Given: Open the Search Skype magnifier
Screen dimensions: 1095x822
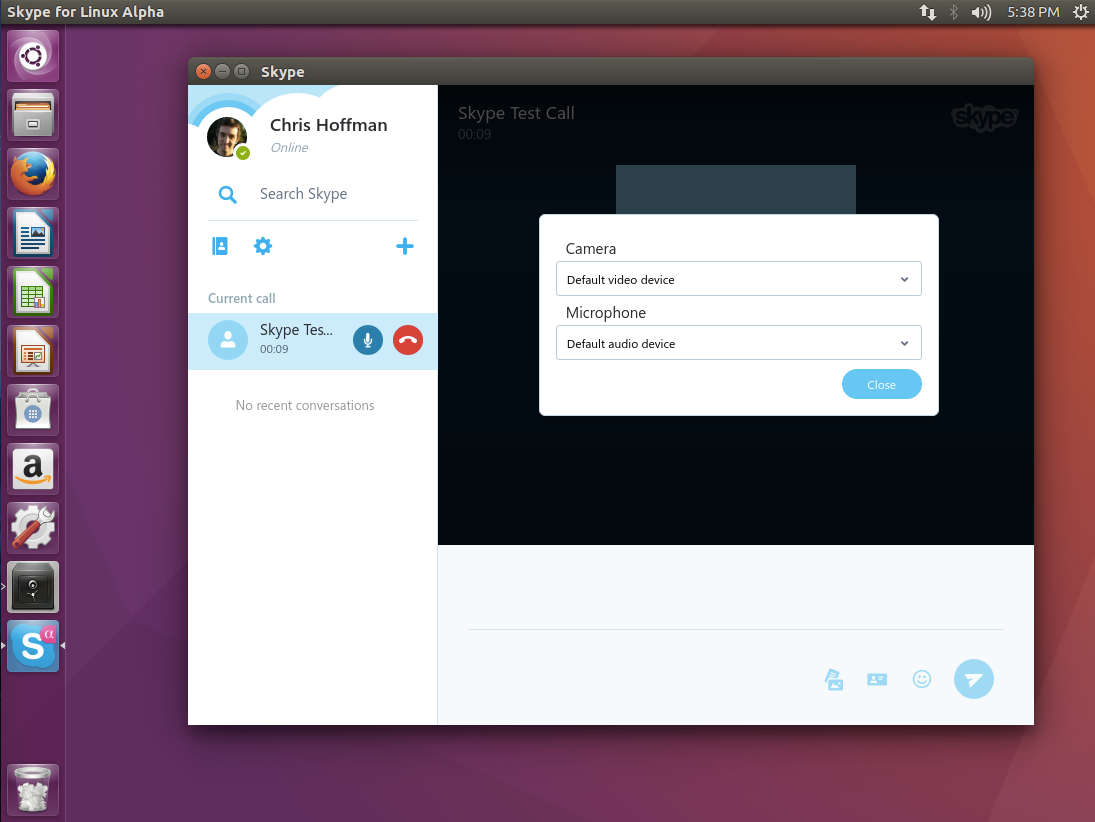Looking at the screenshot, I should [x=227, y=194].
